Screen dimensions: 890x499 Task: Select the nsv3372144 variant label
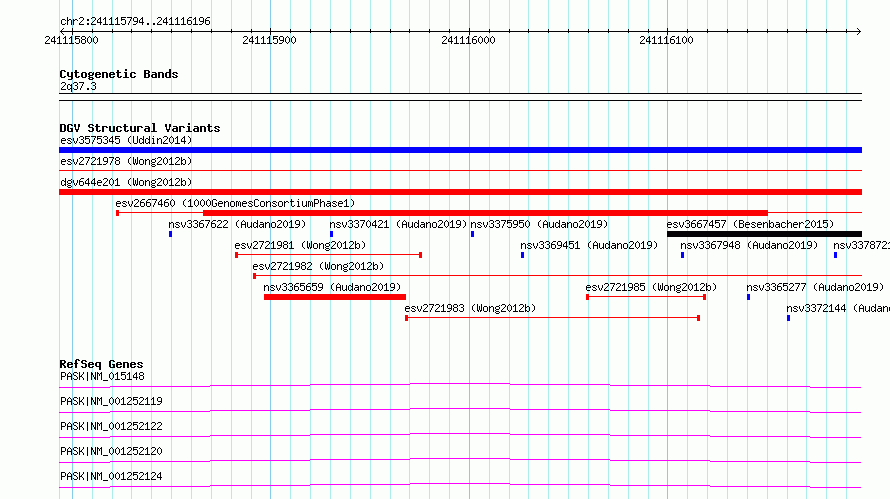click(838, 308)
